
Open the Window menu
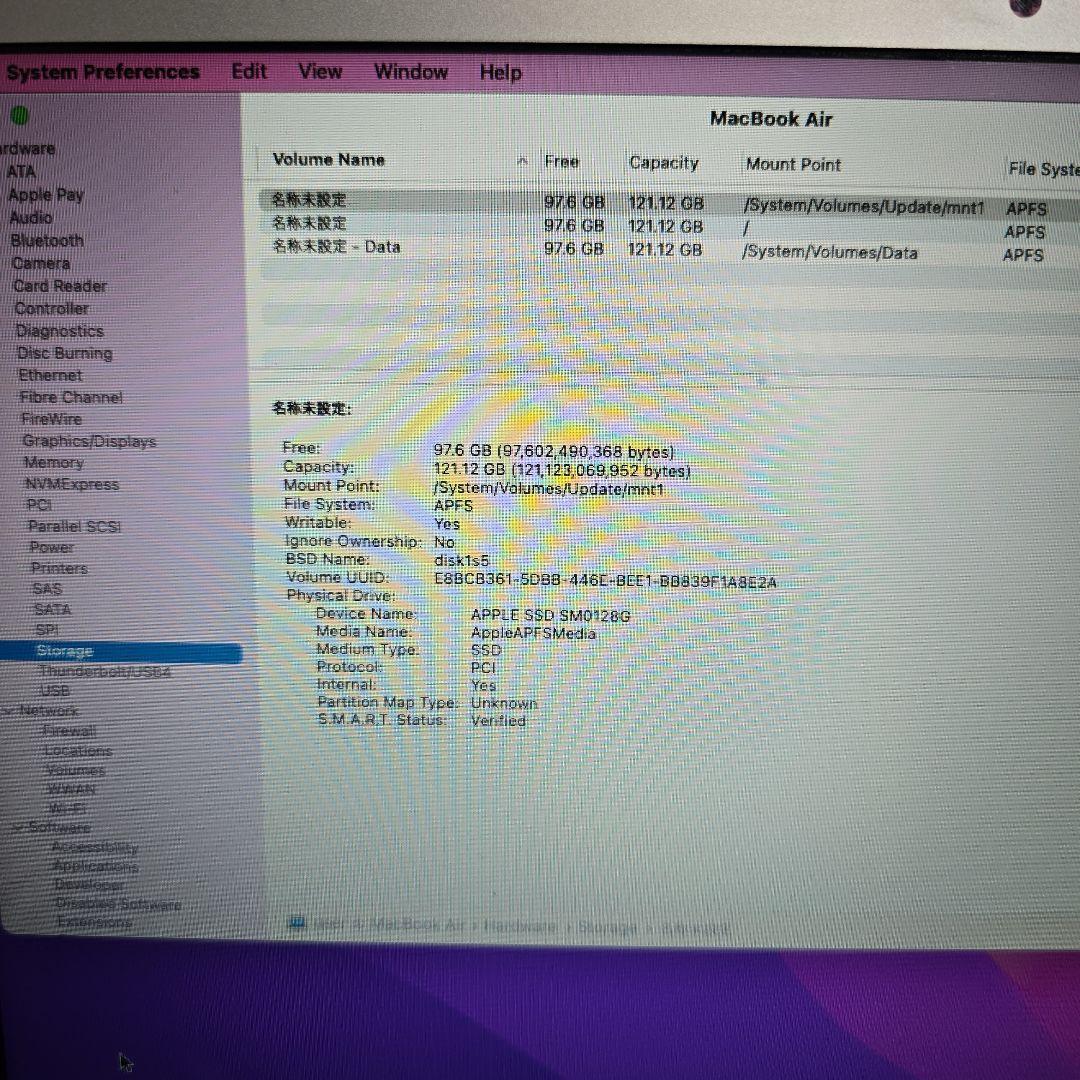[411, 71]
